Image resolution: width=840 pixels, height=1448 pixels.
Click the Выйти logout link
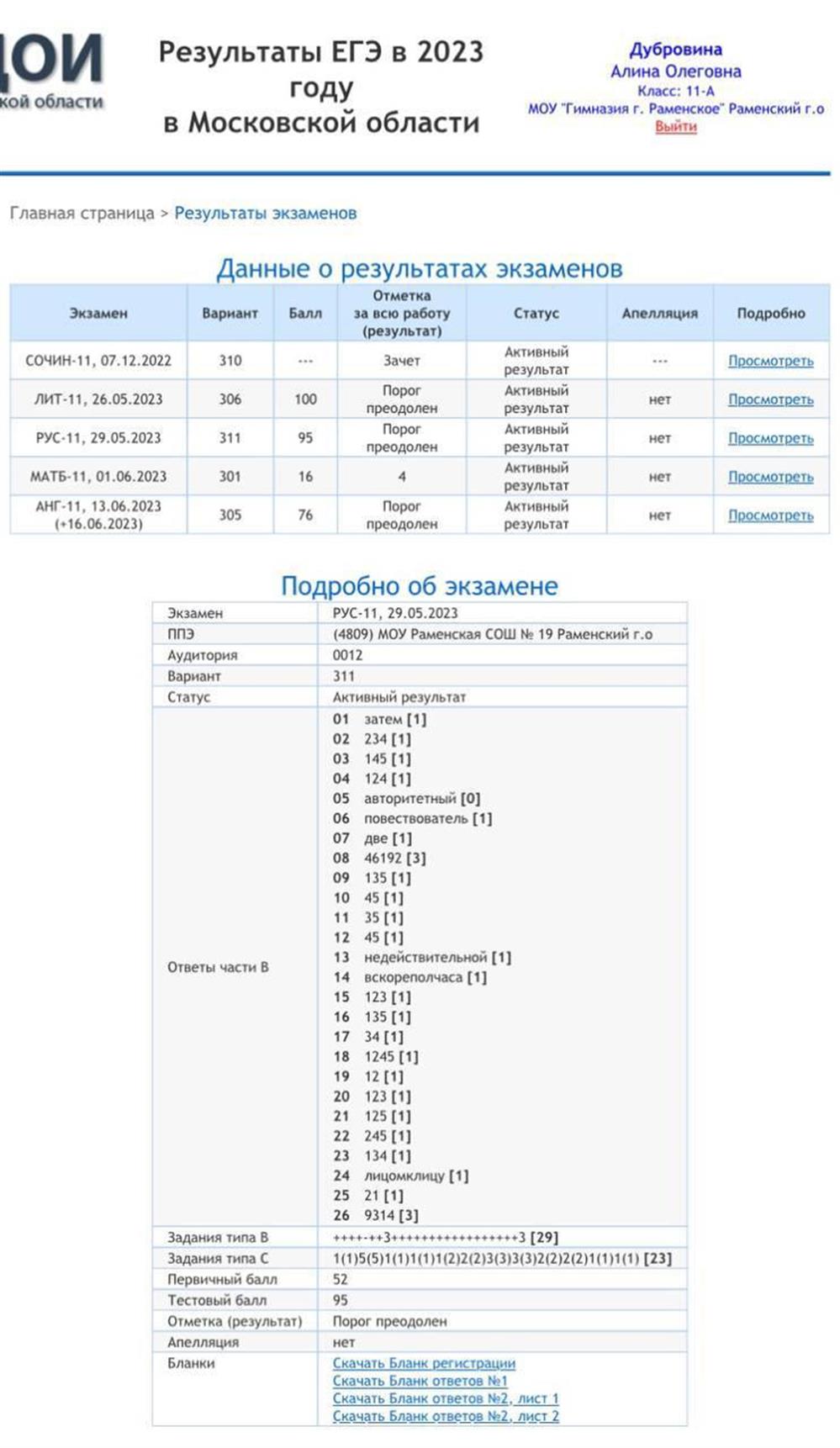[676, 126]
